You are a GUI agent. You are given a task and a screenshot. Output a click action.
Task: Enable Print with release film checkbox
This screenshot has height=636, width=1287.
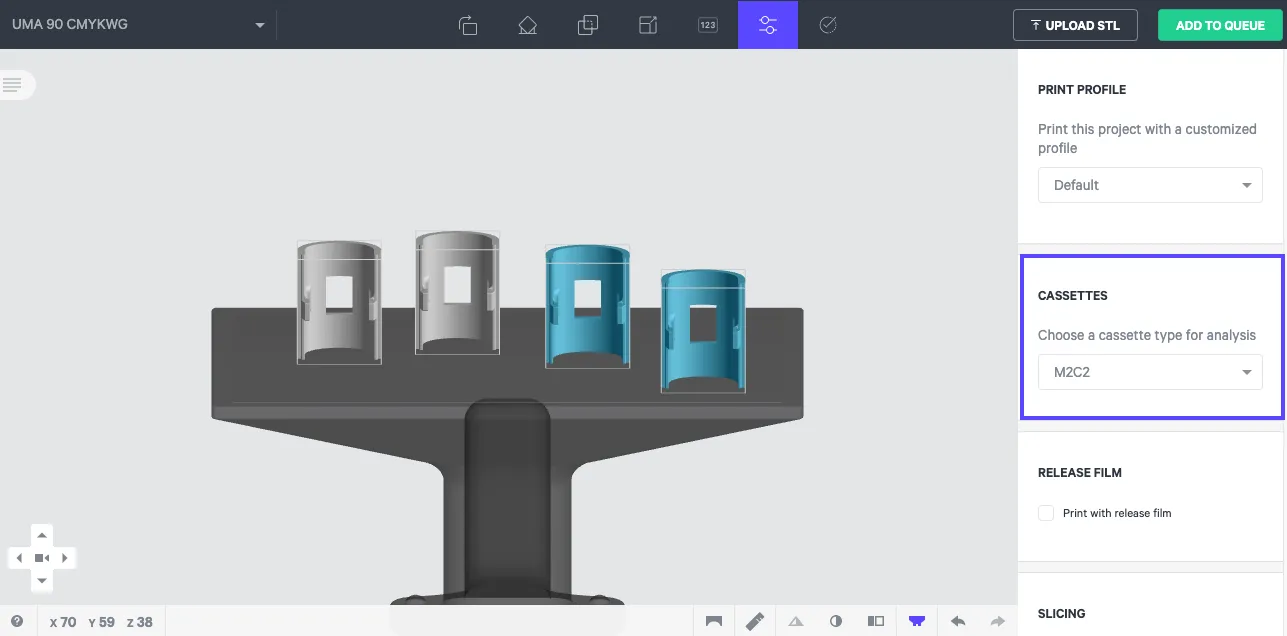(1046, 513)
